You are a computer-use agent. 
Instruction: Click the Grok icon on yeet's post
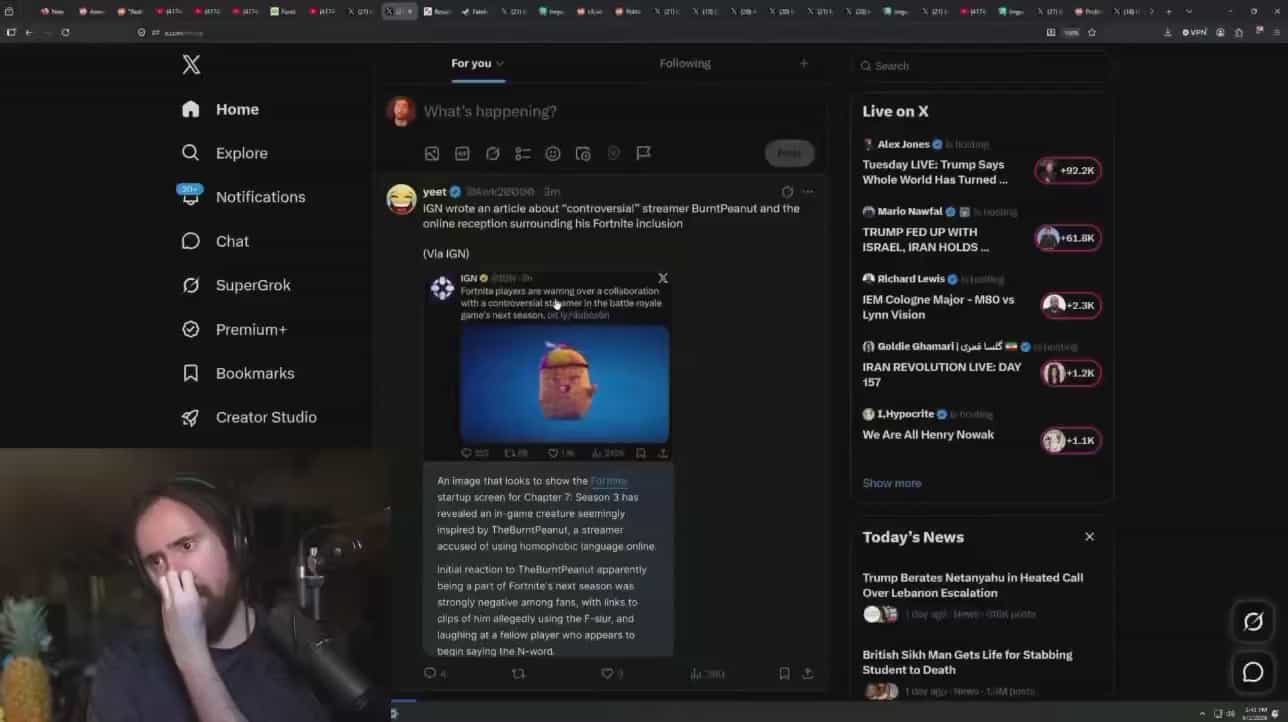787,192
